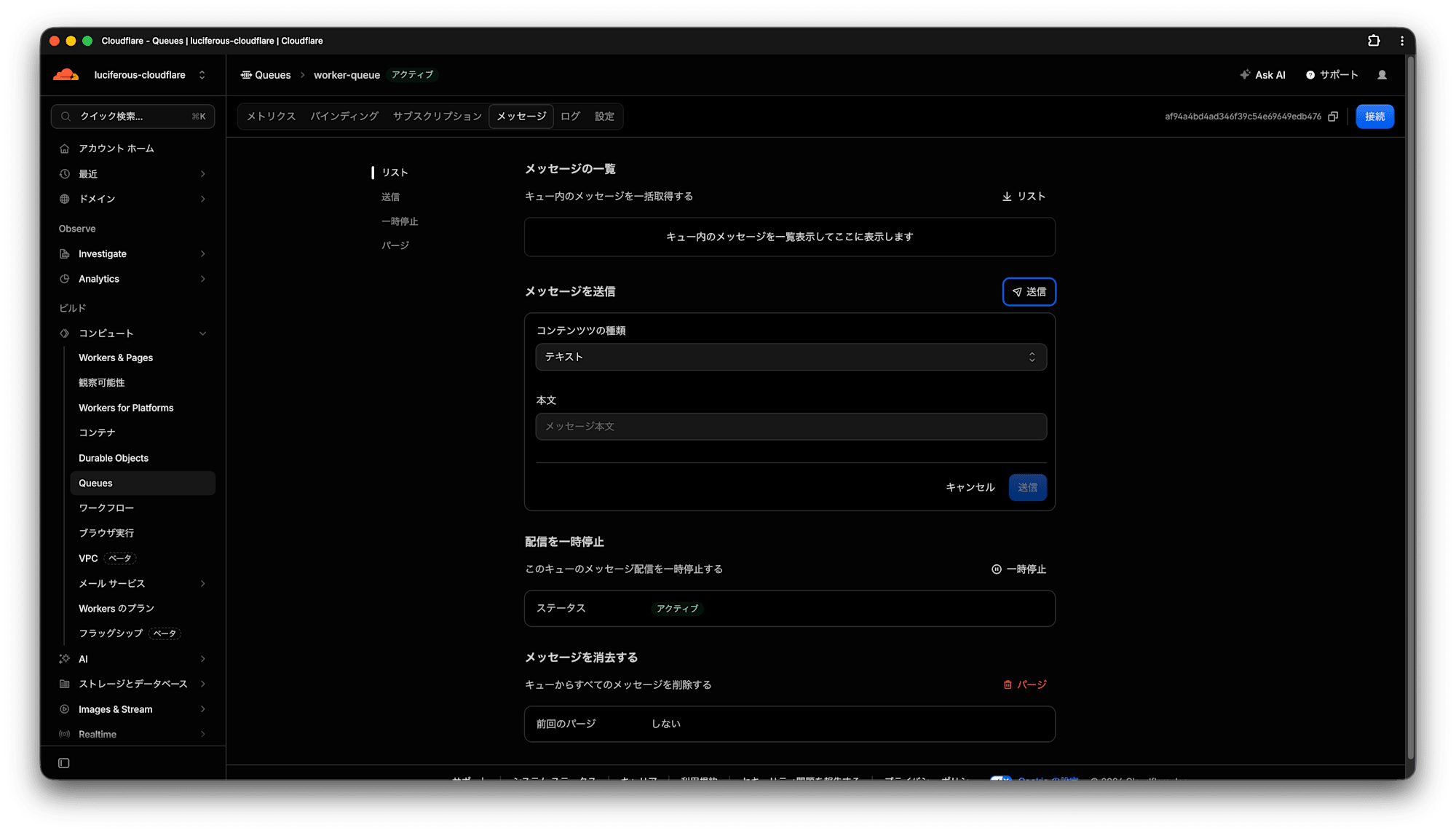This screenshot has height=833, width=1456.
Task: Open the コンテンツの種類 dropdown
Action: click(791, 357)
